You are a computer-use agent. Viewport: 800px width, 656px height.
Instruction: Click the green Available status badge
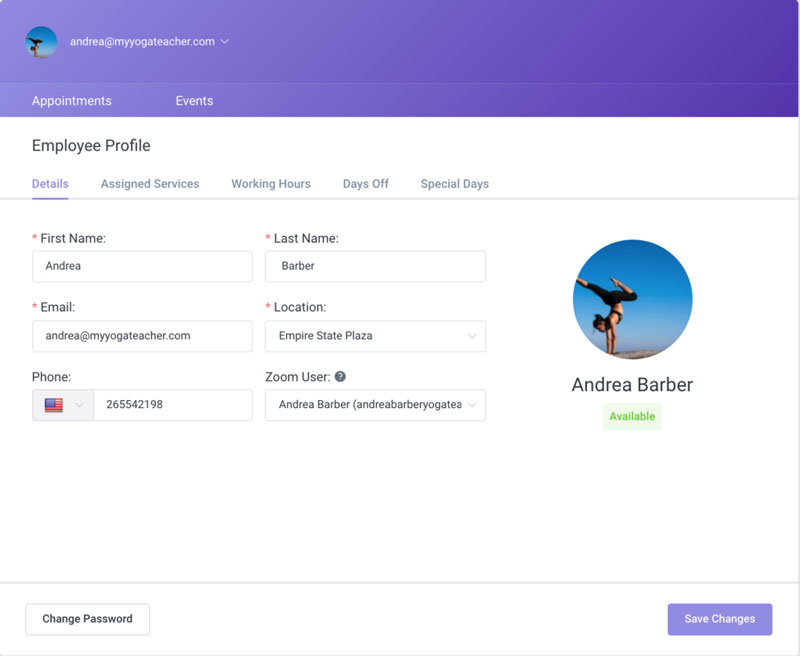632,416
